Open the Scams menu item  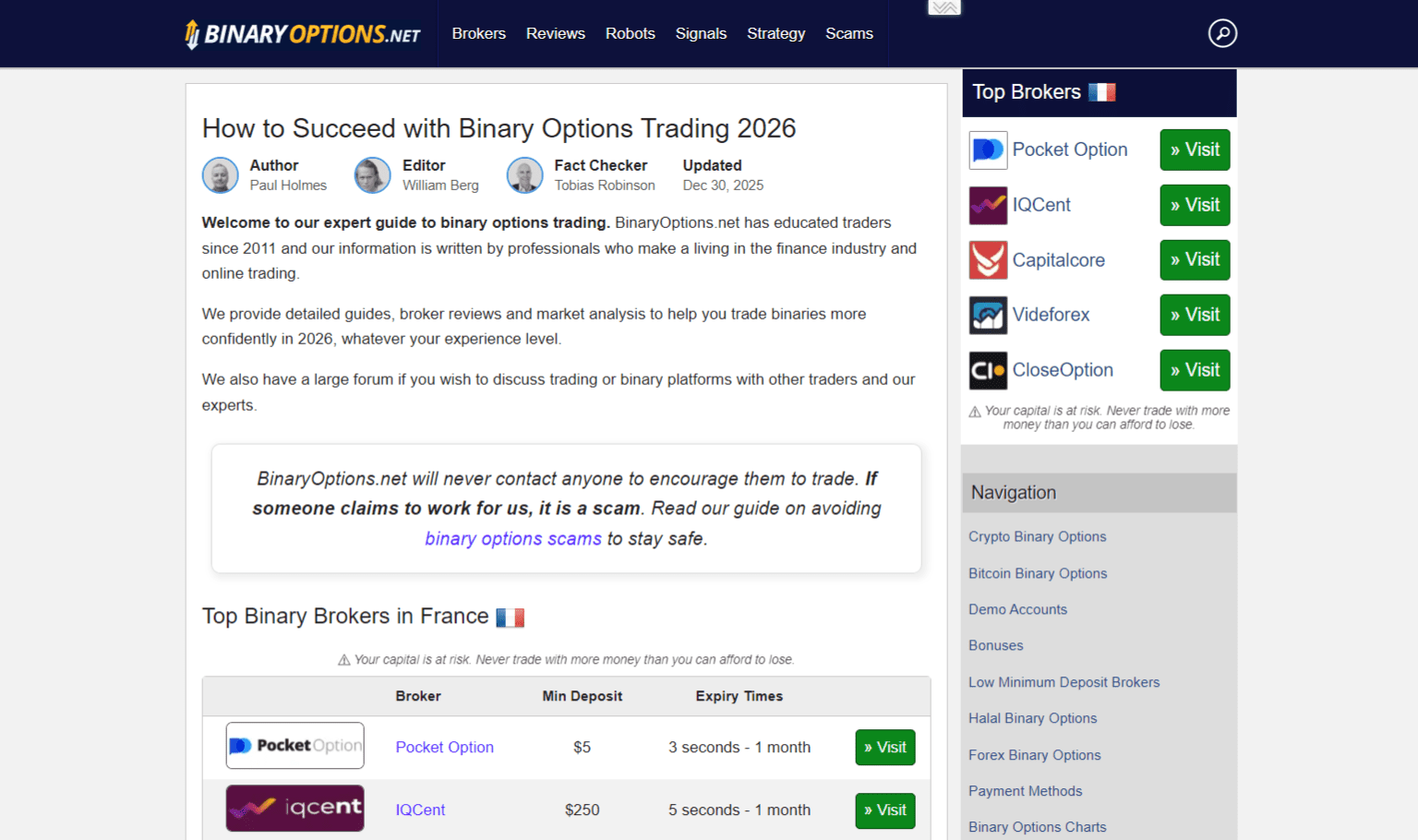pyautogui.click(x=848, y=33)
